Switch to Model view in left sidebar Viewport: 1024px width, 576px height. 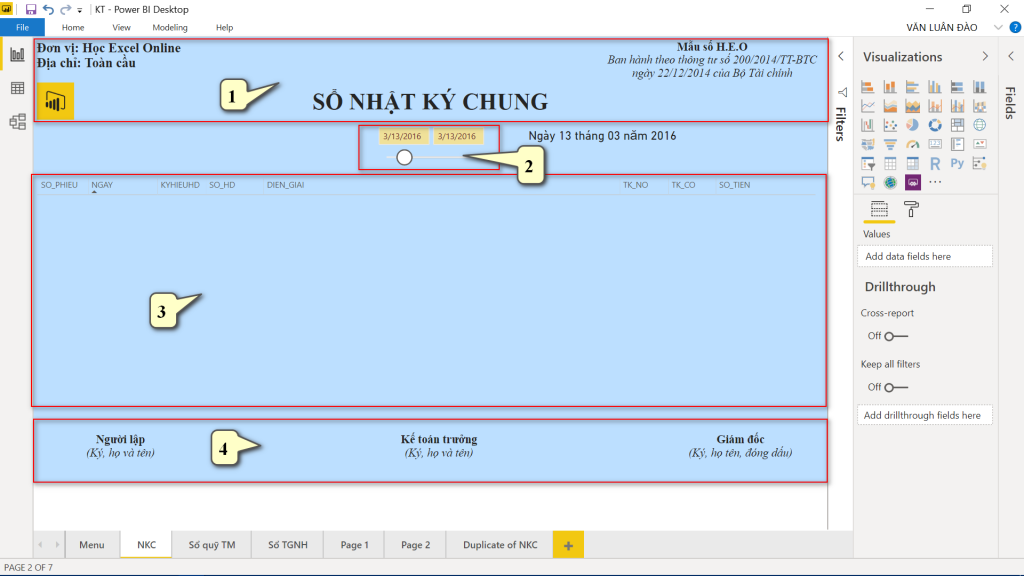pyautogui.click(x=16, y=123)
